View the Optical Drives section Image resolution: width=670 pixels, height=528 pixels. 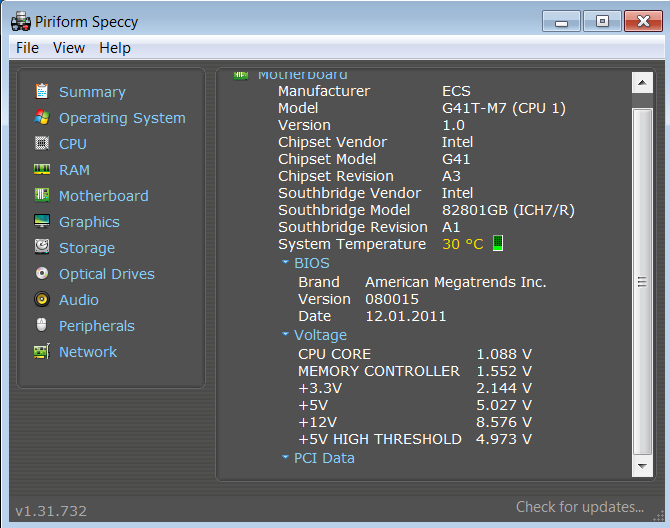click(x=107, y=274)
